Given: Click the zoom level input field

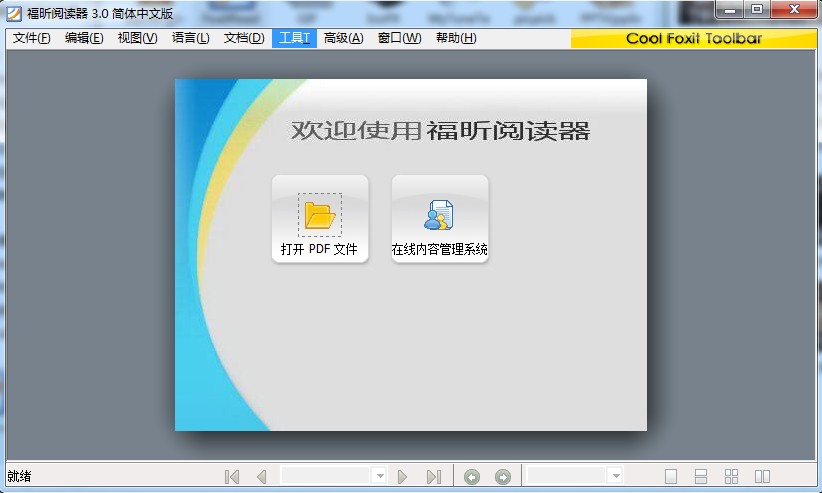Looking at the screenshot, I should click(x=567, y=476).
